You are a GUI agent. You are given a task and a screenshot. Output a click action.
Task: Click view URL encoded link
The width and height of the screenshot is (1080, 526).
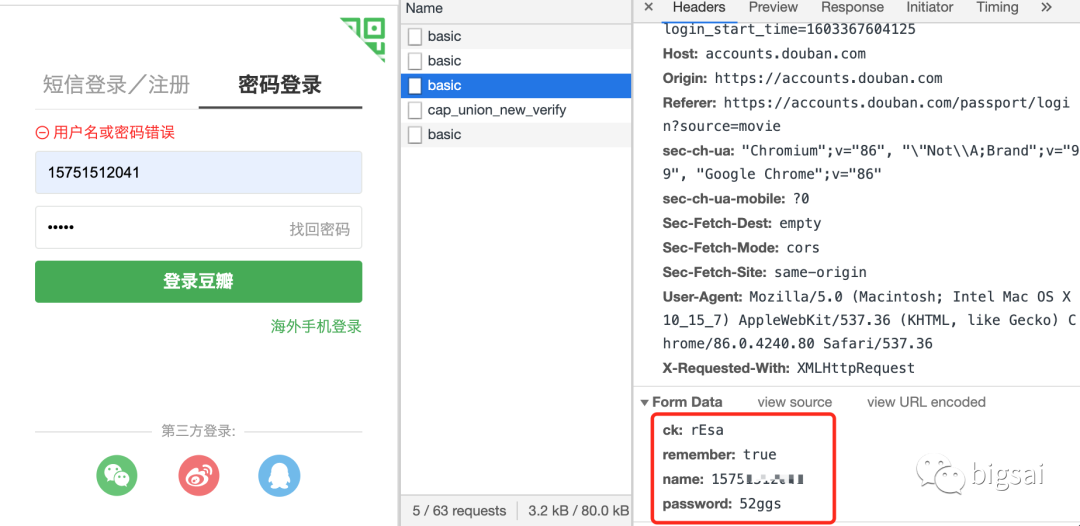[x=926, y=402]
